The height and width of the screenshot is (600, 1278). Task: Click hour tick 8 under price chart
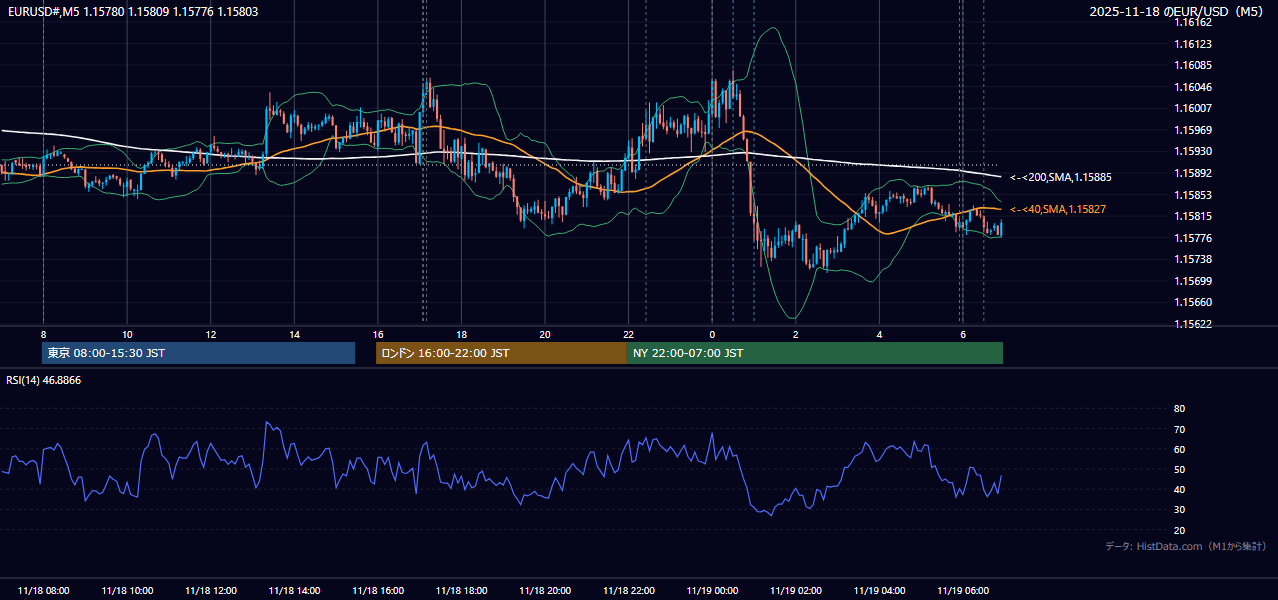(x=43, y=334)
